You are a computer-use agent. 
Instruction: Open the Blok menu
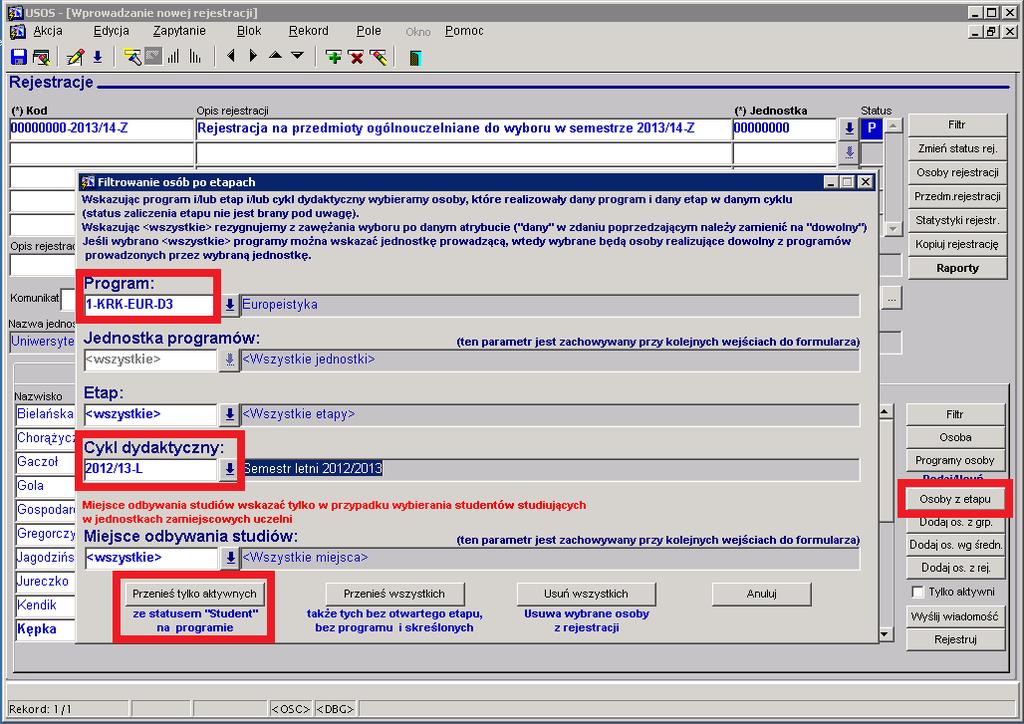point(249,31)
